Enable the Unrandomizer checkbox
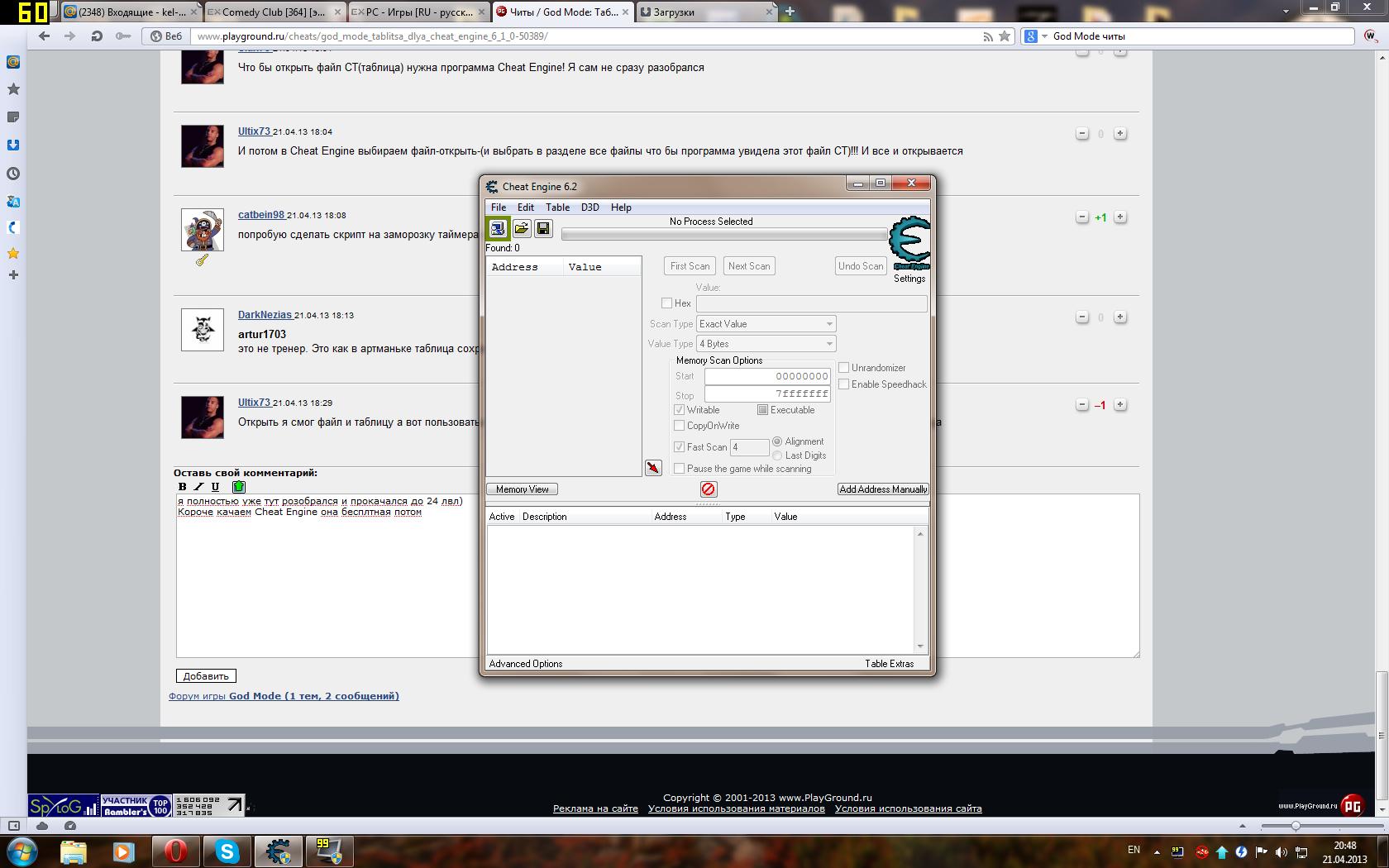Image resolution: width=1389 pixels, height=868 pixels. click(x=843, y=368)
